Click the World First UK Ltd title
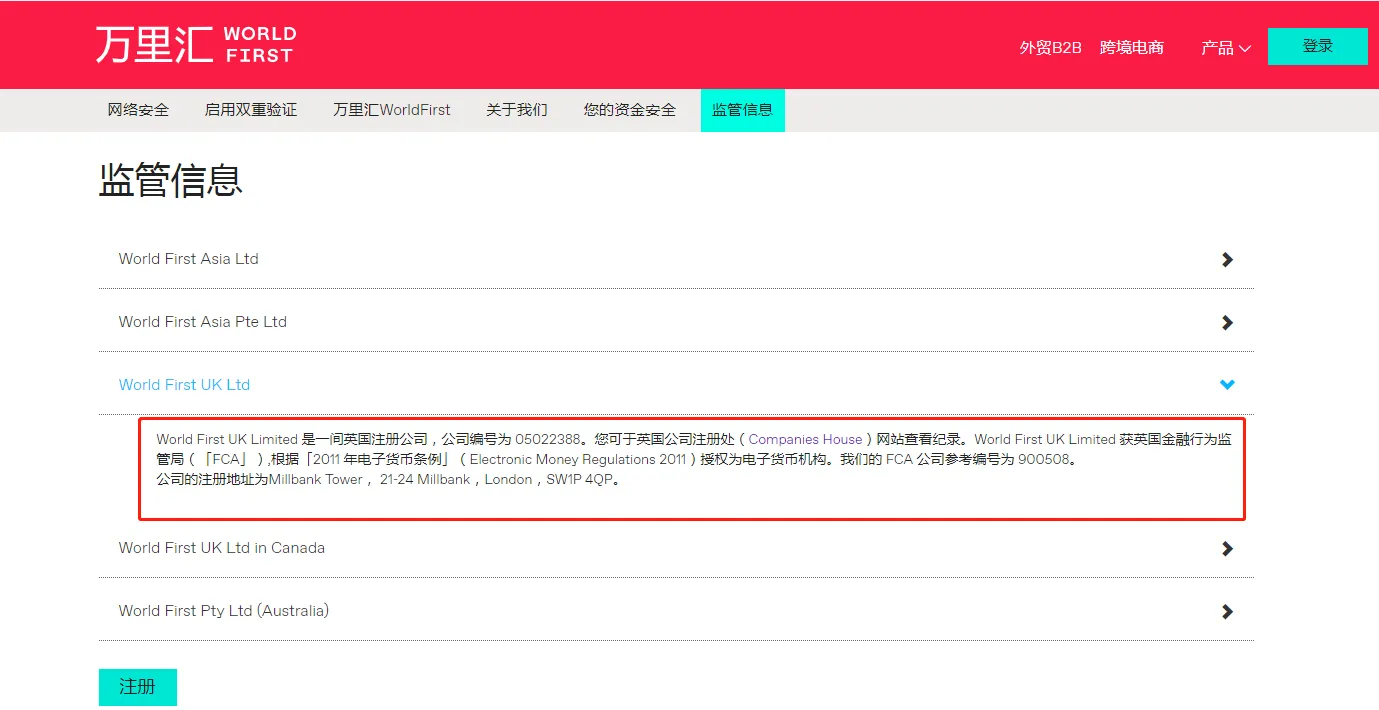 coord(184,384)
